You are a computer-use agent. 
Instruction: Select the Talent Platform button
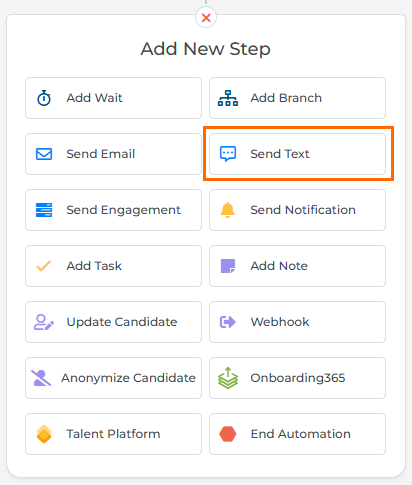(113, 434)
